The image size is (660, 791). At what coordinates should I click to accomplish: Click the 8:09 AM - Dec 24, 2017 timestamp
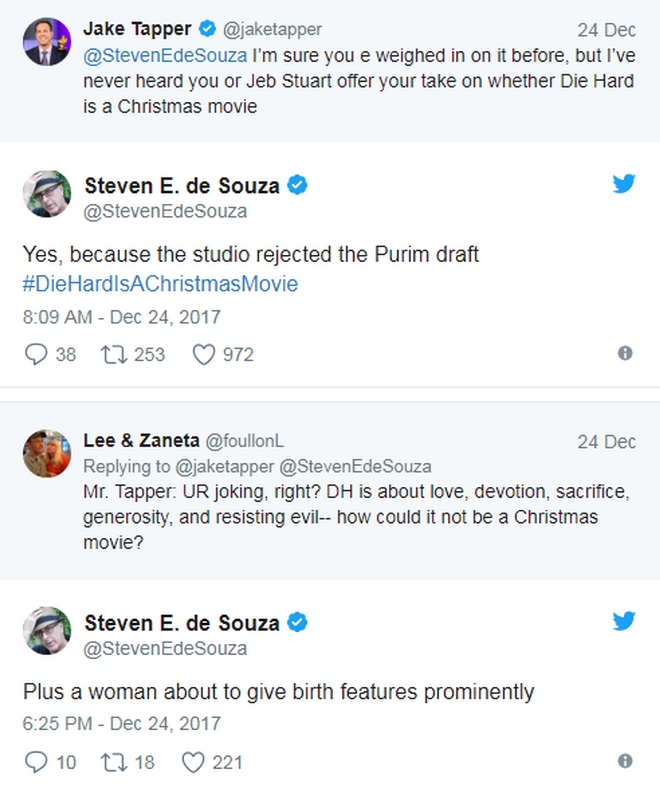121,317
